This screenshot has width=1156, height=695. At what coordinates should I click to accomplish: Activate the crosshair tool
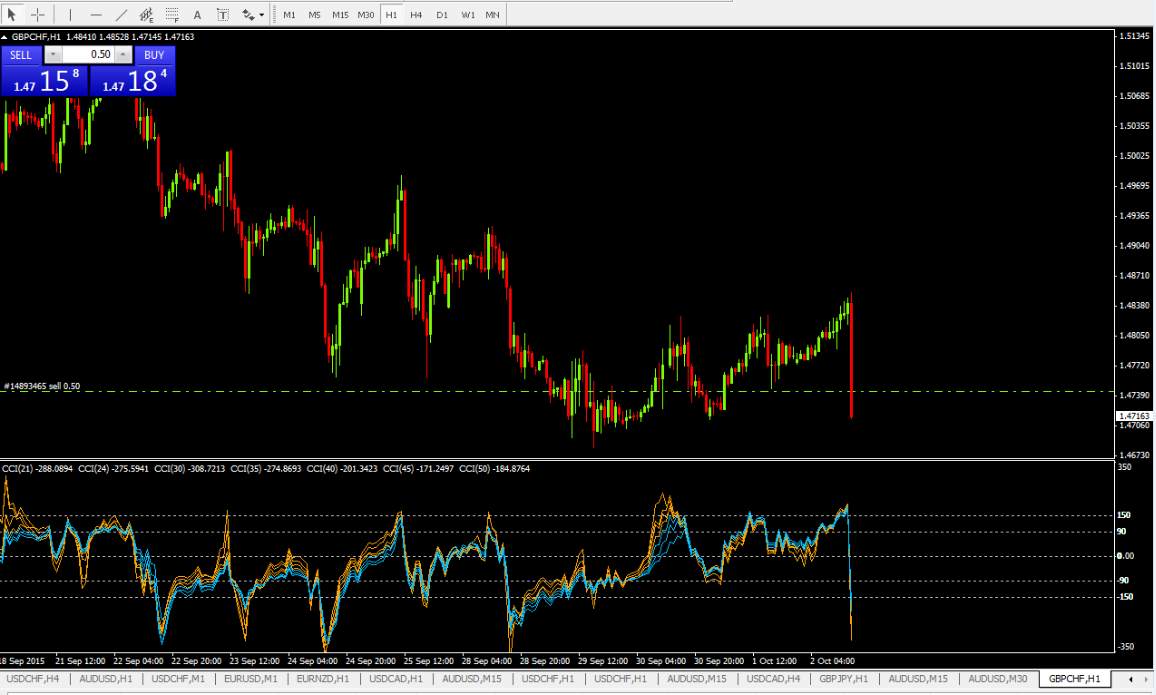[38, 14]
